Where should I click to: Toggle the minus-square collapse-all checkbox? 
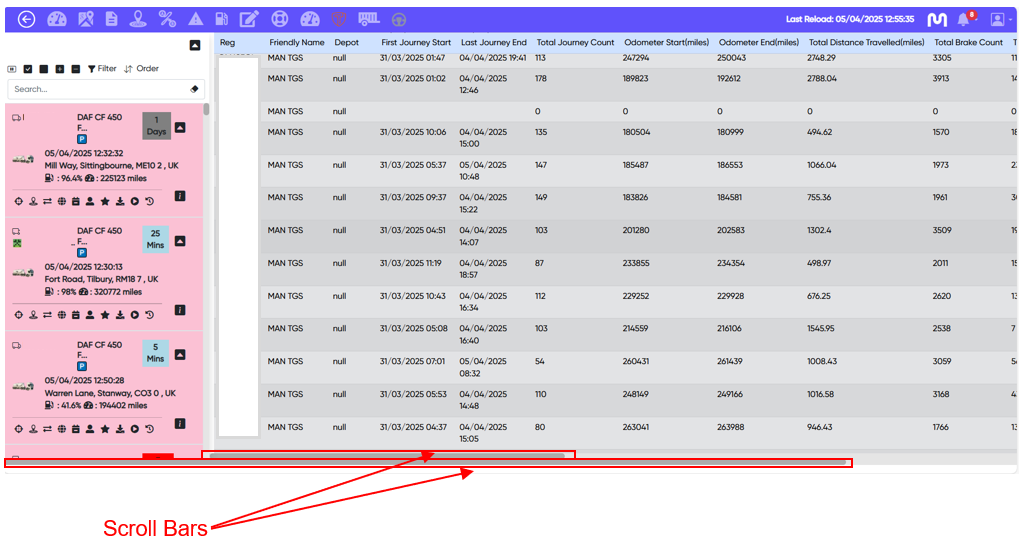76,69
